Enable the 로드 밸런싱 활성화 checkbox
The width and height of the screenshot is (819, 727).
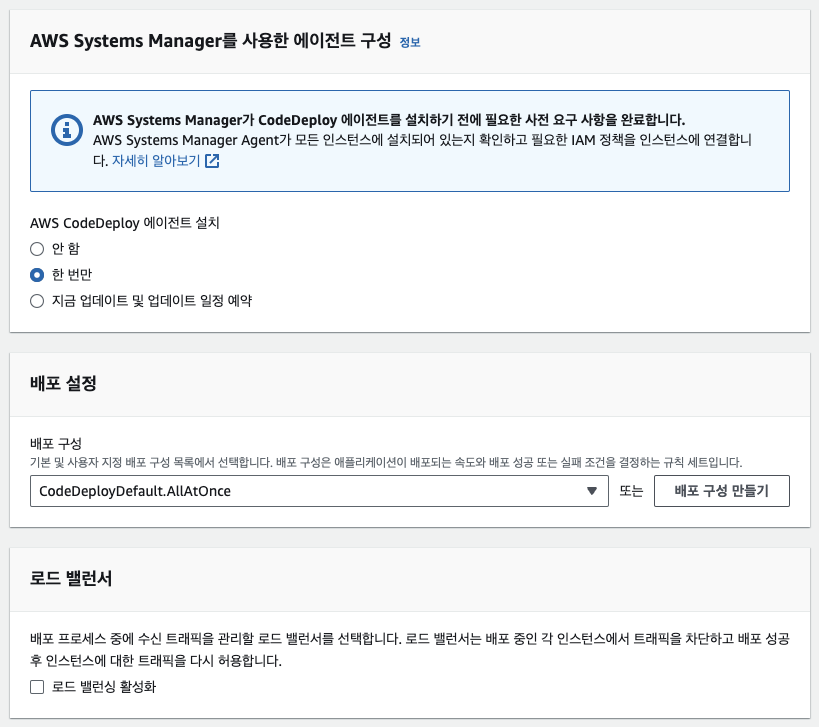point(37,687)
